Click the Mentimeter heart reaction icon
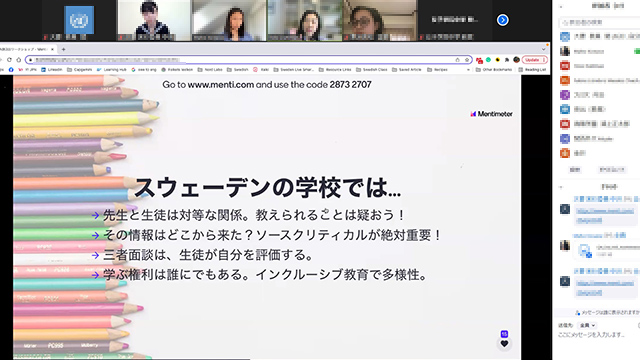640x360 pixels. coord(504,344)
